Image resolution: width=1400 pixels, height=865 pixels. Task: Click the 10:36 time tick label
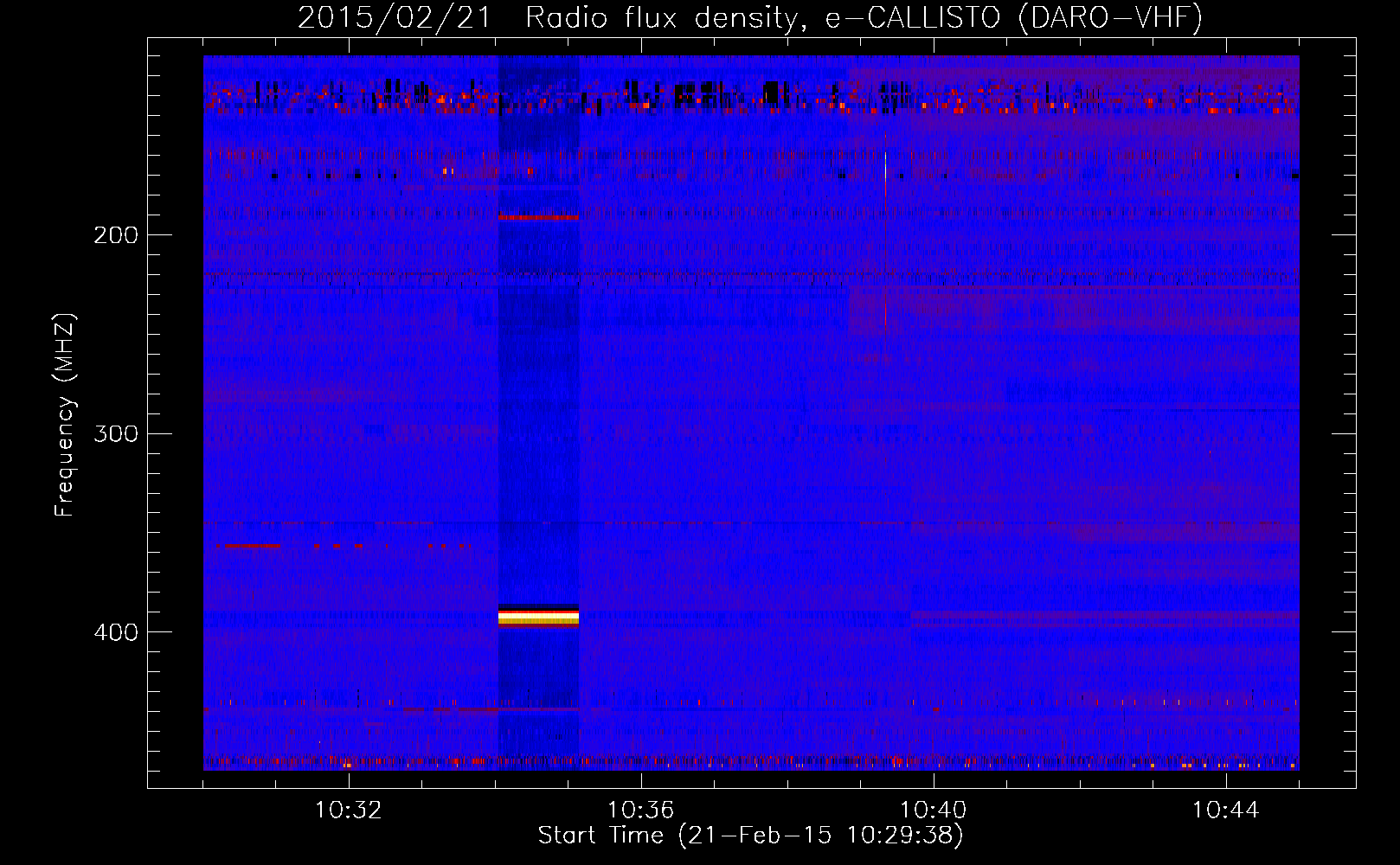pyautogui.click(x=641, y=811)
